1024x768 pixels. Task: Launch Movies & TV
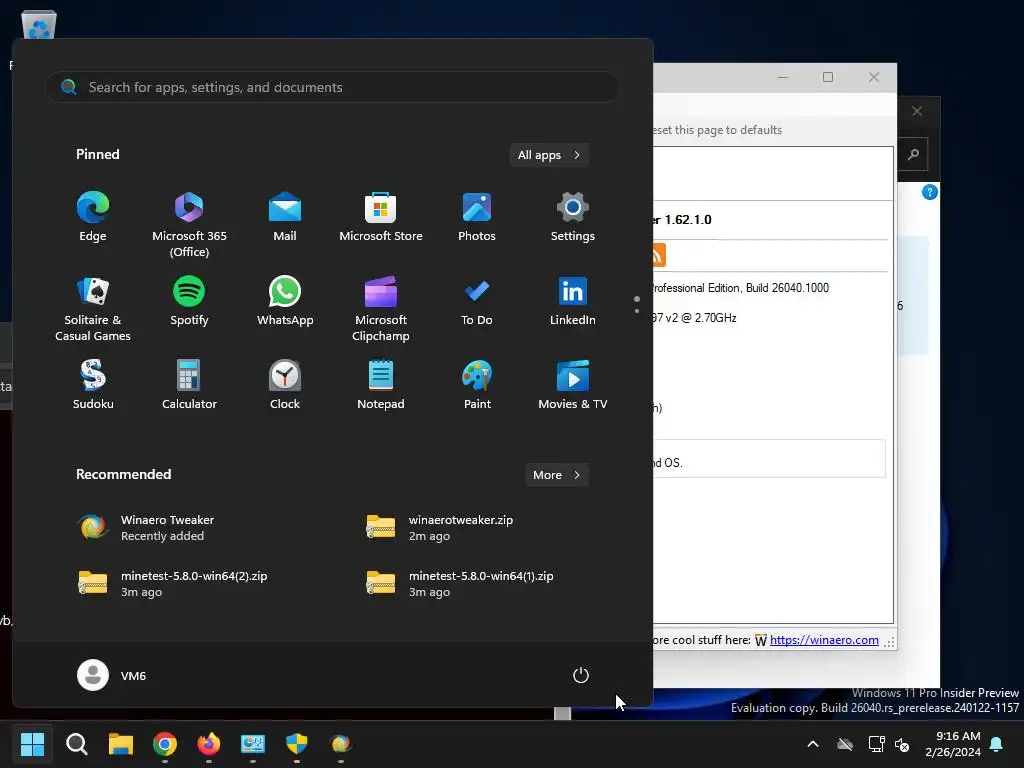pos(573,385)
